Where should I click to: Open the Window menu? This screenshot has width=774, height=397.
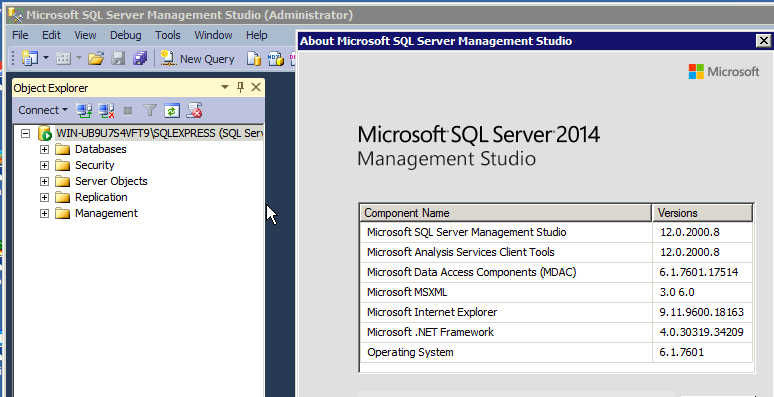point(213,35)
